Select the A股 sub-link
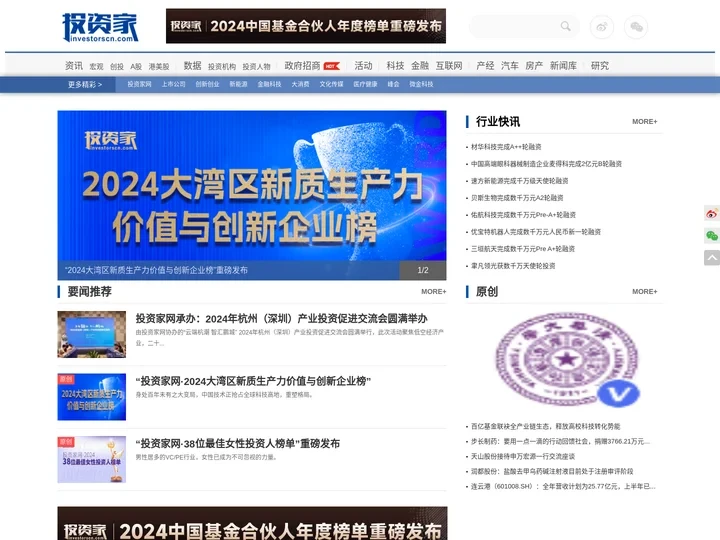 [x=136, y=67]
